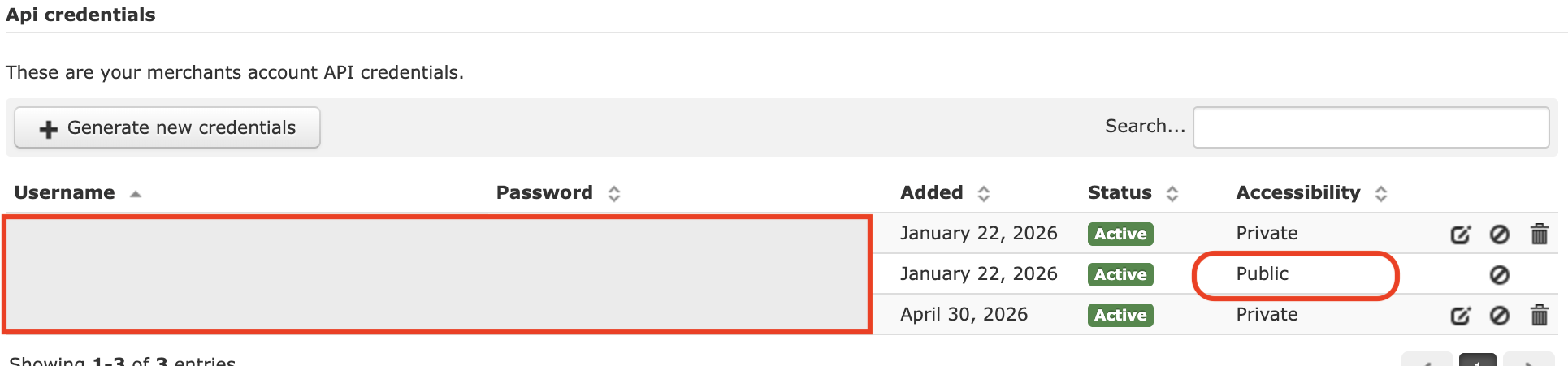Sort table by Accessibility column arrows
Viewport: 1568px width, 366px height.
tap(1380, 194)
